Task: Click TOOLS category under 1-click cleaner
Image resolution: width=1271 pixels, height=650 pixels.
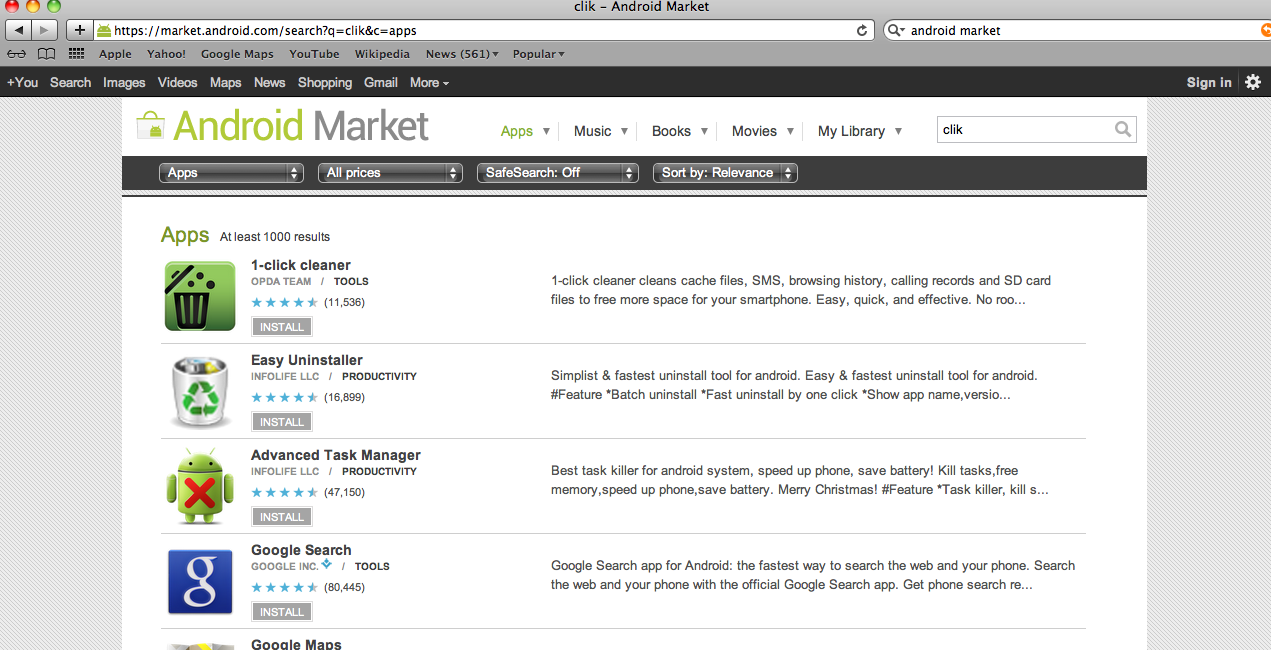Action: click(x=351, y=282)
